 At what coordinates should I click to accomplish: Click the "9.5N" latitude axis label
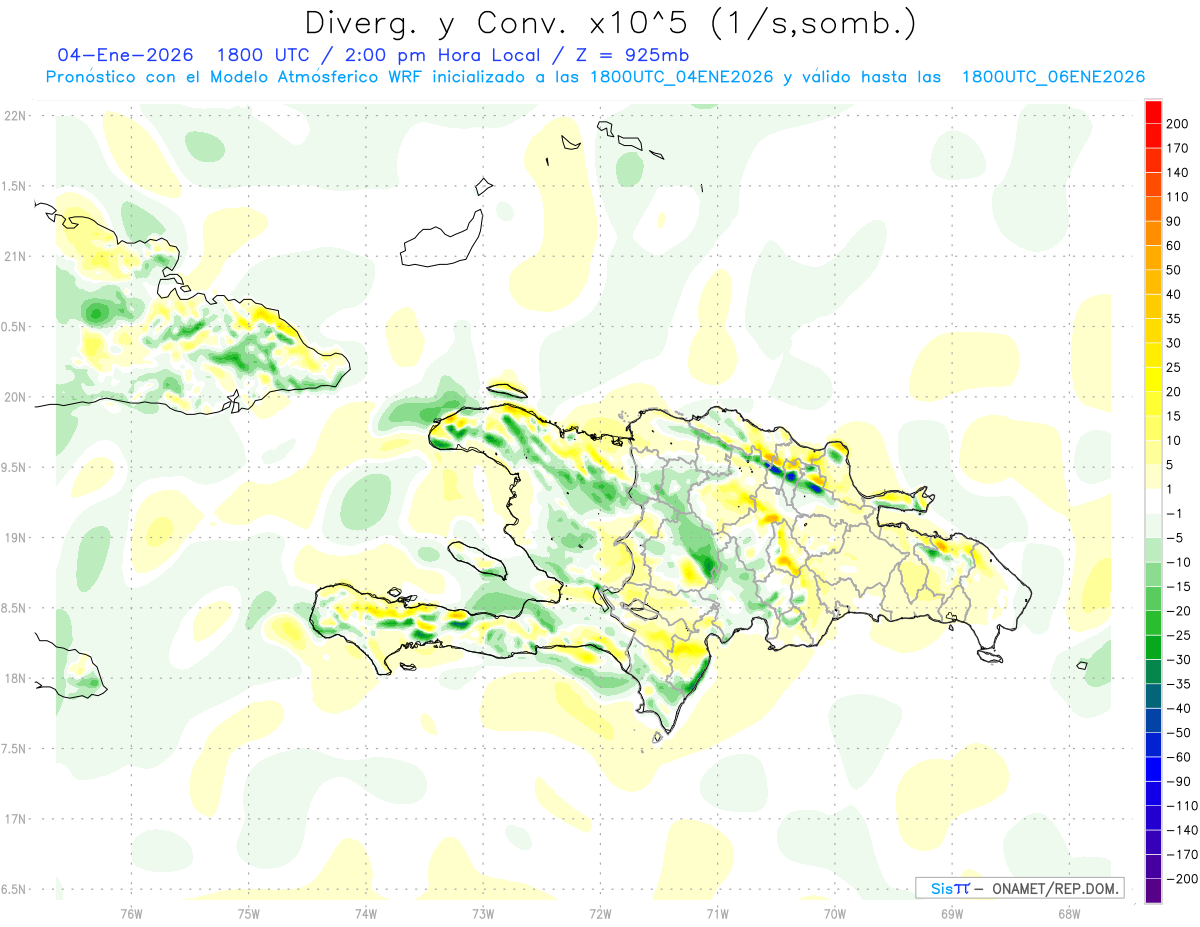tap(15, 467)
